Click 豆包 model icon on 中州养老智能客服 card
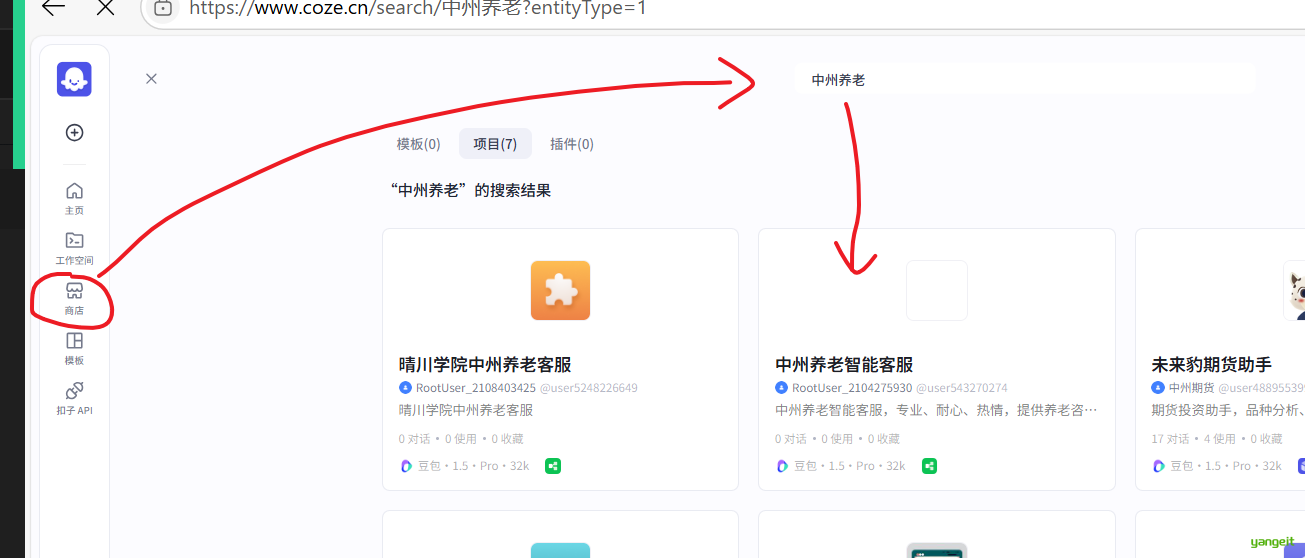The width and height of the screenshot is (1305, 558). (x=782, y=466)
